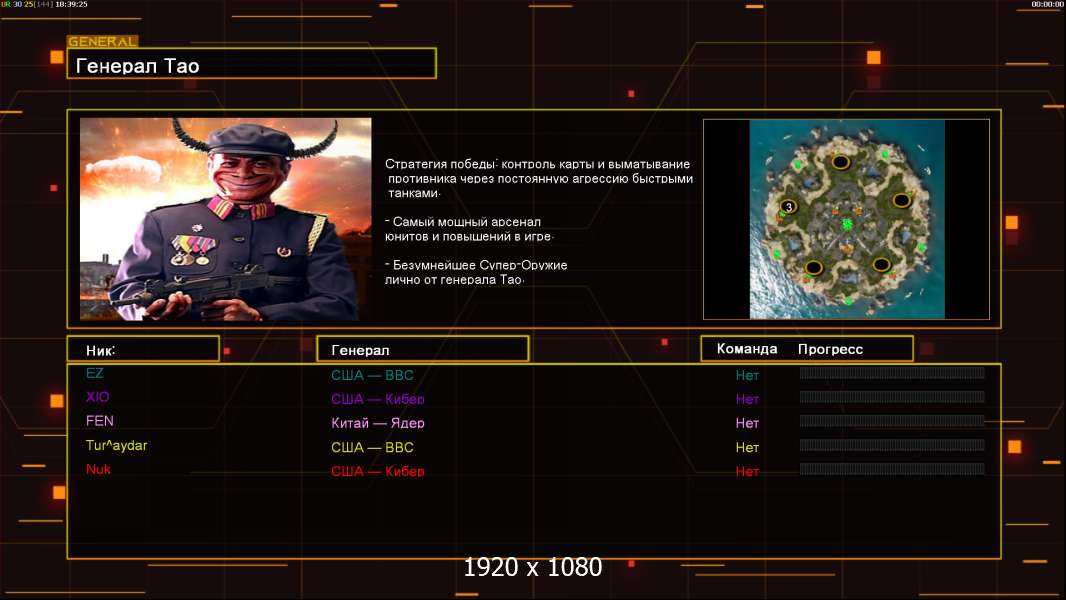Click 'США — Кибер' in Nuk's row
Viewport: 1066px width, 600px height.
[377, 471]
